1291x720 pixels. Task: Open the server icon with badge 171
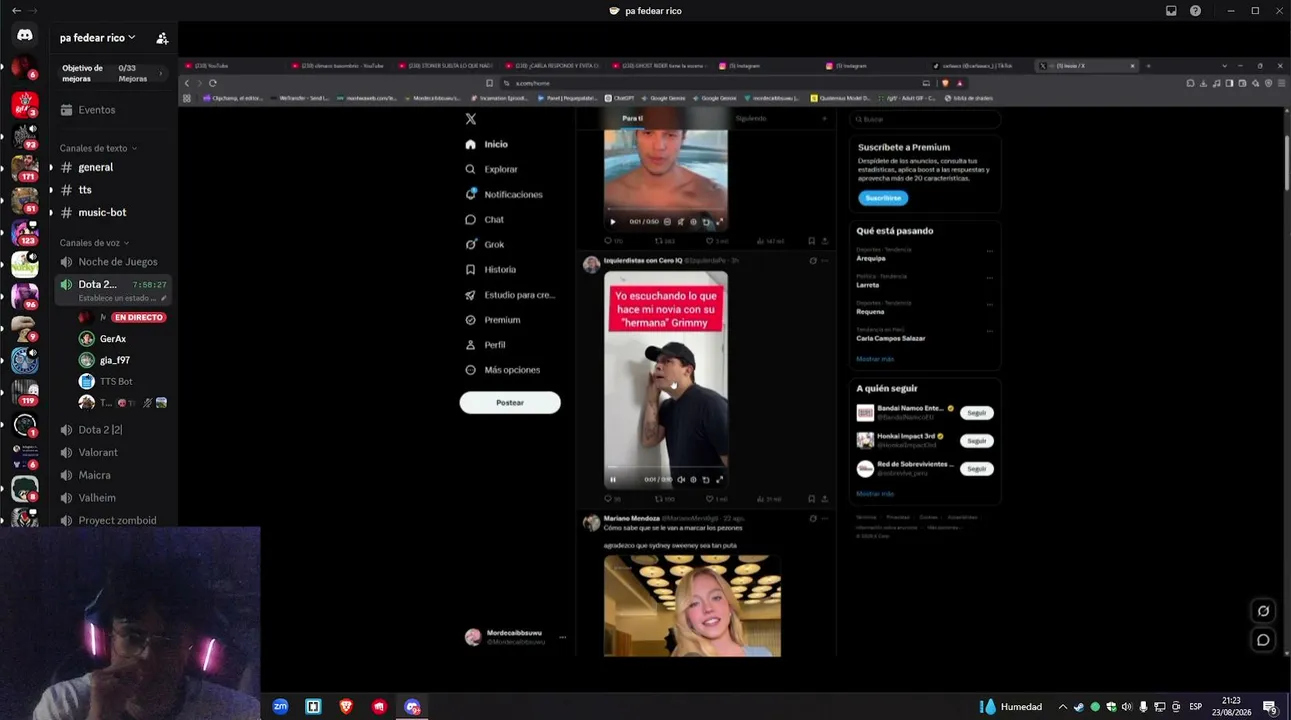(x=25, y=167)
